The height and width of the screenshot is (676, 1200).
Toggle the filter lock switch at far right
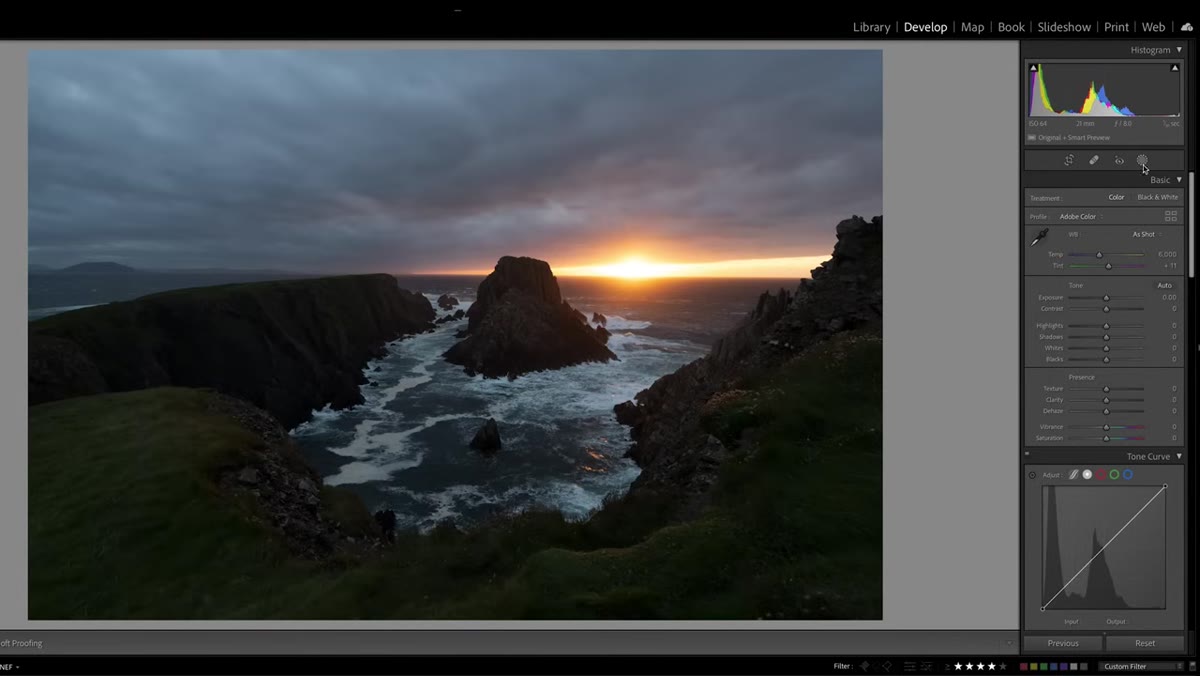pyautogui.click(x=1193, y=666)
